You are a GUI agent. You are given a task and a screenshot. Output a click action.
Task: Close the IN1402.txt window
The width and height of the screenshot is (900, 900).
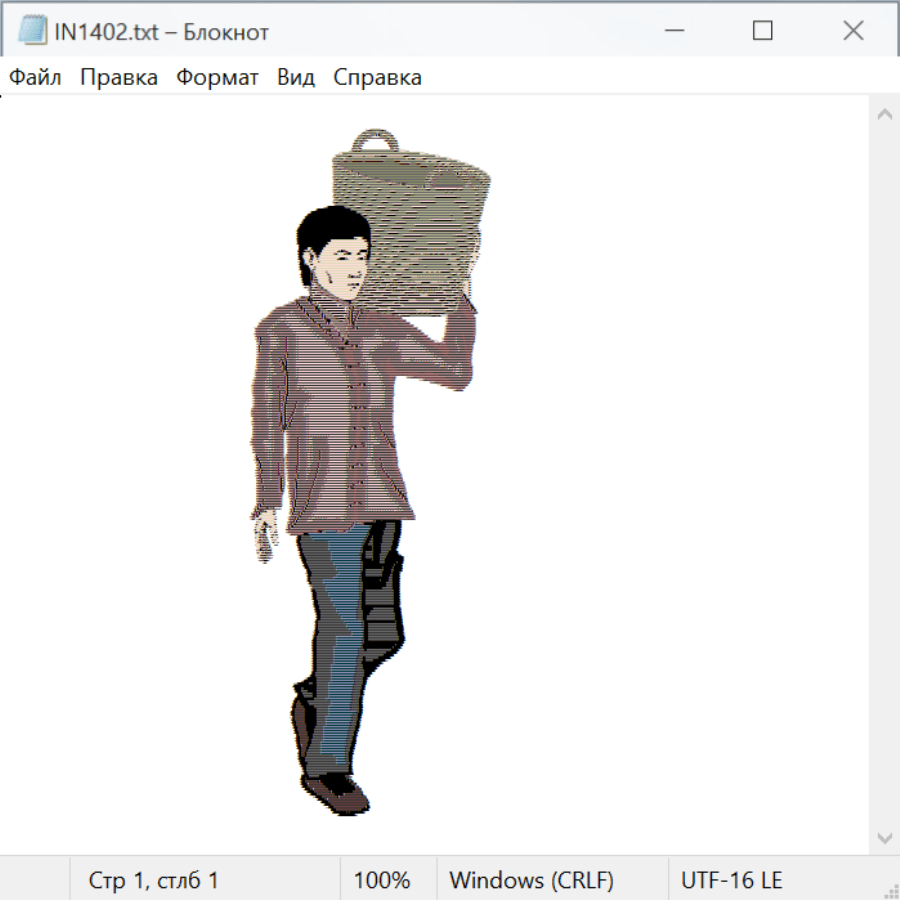click(x=853, y=31)
